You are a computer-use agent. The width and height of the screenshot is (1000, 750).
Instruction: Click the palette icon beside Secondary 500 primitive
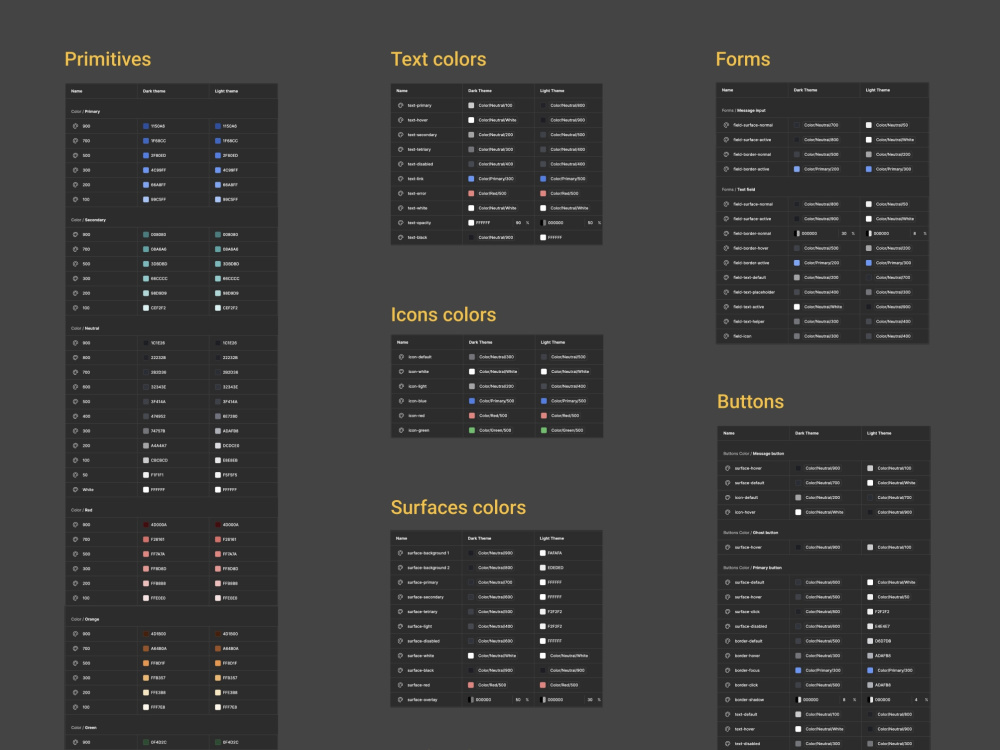(x=75, y=264)
